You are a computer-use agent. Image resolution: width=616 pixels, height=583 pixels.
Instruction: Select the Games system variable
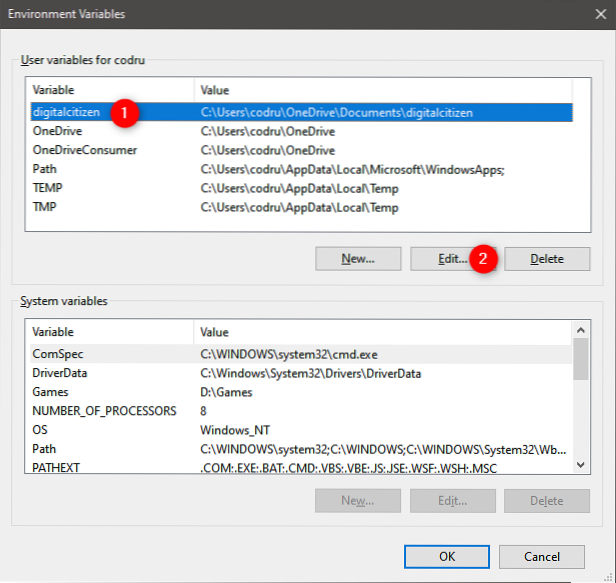pyautogui.click(x=50, y=392)
